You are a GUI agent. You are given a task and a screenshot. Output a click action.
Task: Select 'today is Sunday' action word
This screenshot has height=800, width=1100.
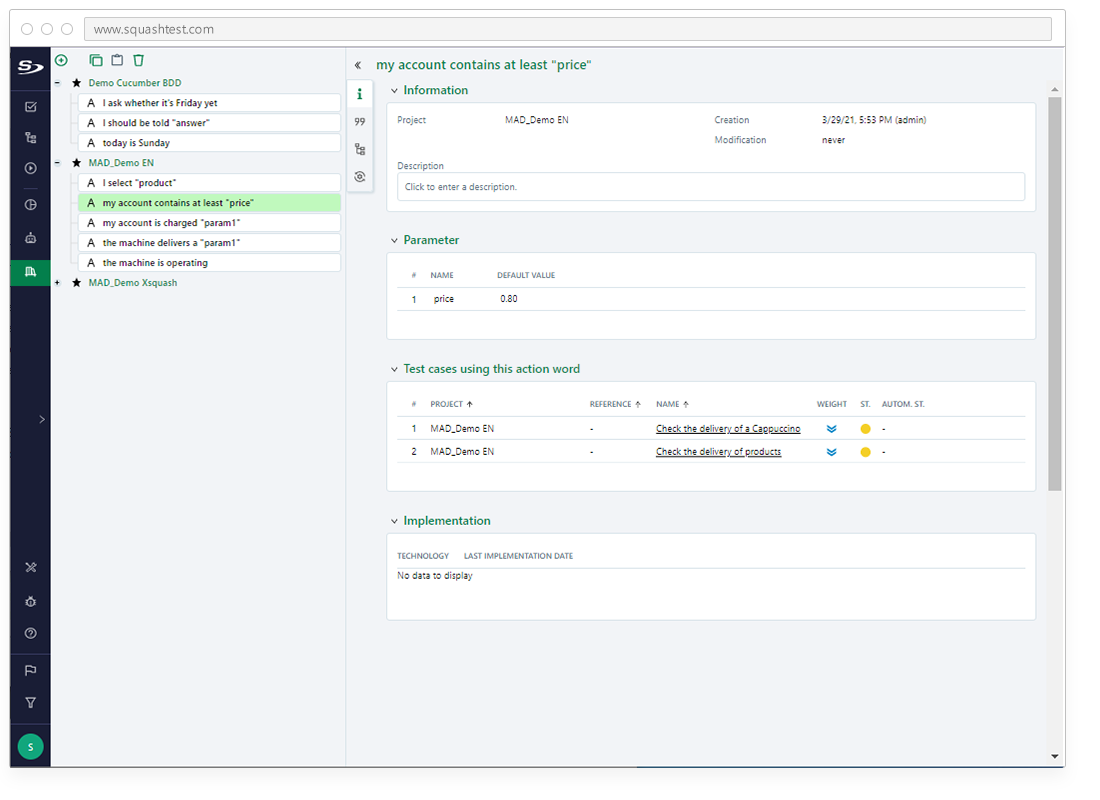209,143
